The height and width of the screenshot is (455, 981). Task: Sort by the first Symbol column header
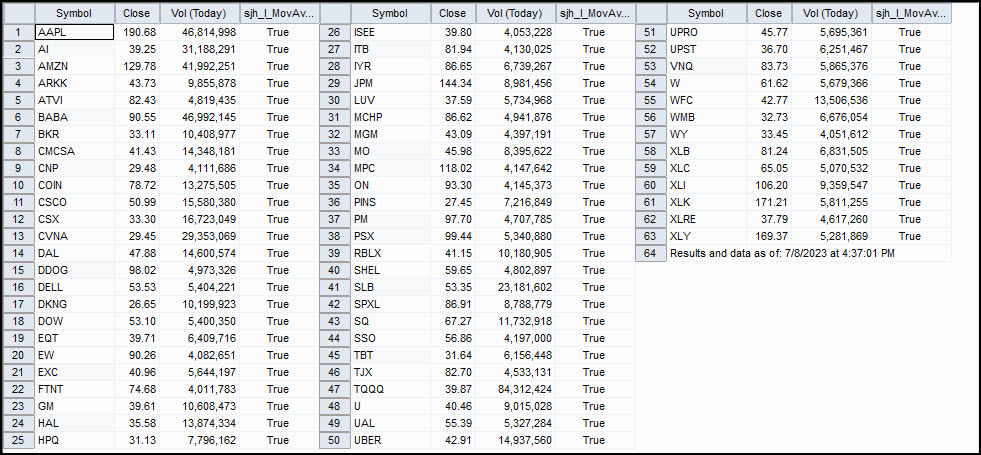[x=74, y=13]
